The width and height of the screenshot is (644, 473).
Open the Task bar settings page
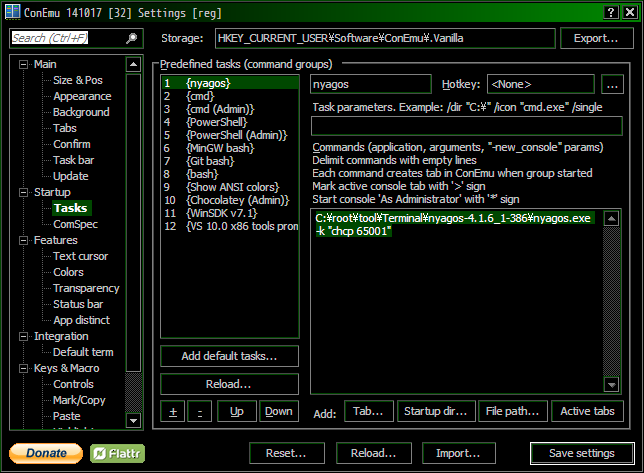[x=74, y=160]
